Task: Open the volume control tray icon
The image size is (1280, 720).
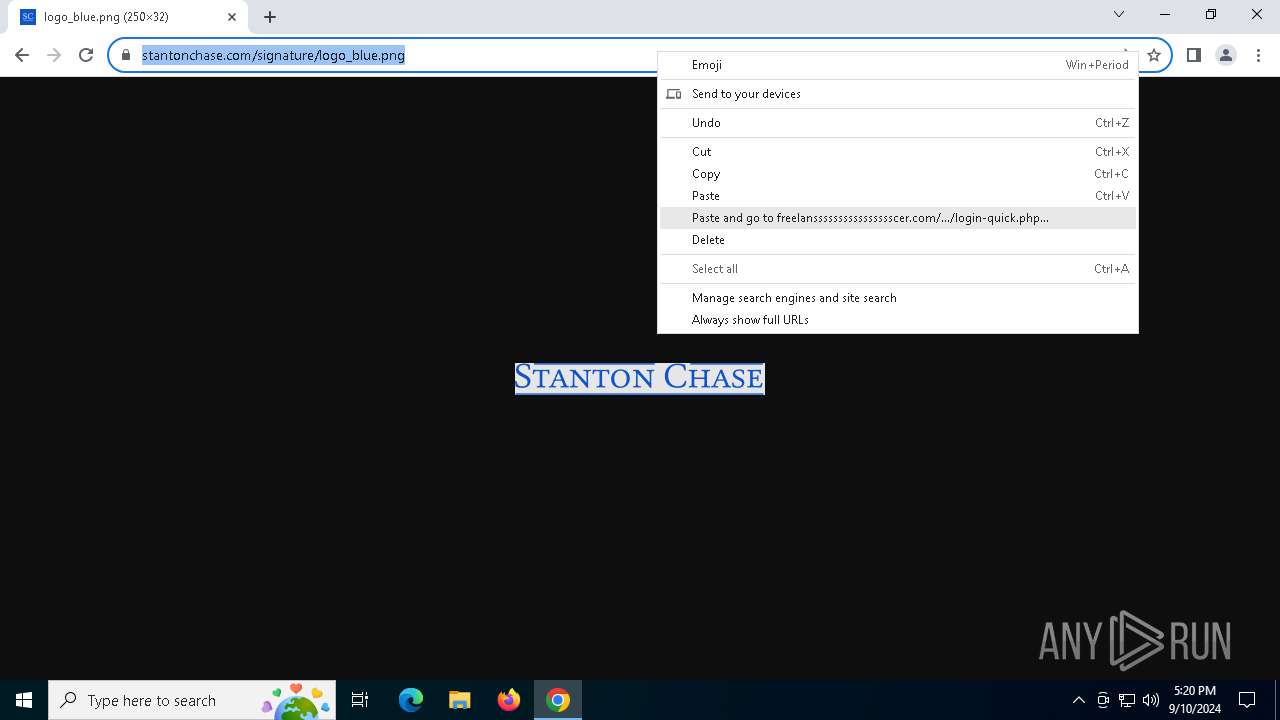Action: [1151, 700]
